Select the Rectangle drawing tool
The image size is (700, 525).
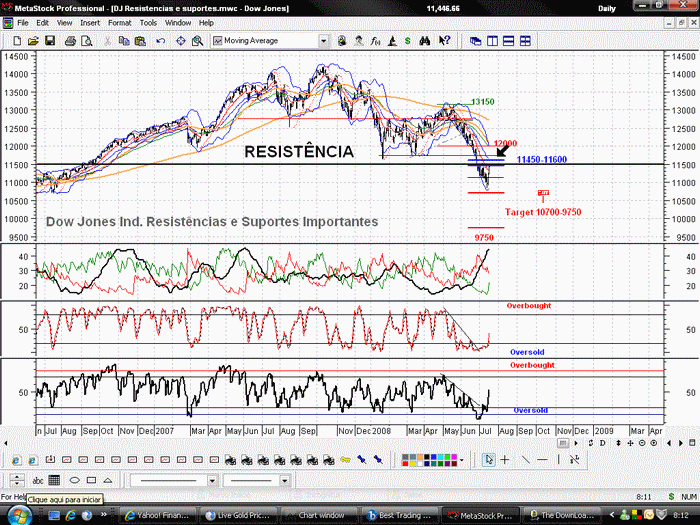pos(92,480)
